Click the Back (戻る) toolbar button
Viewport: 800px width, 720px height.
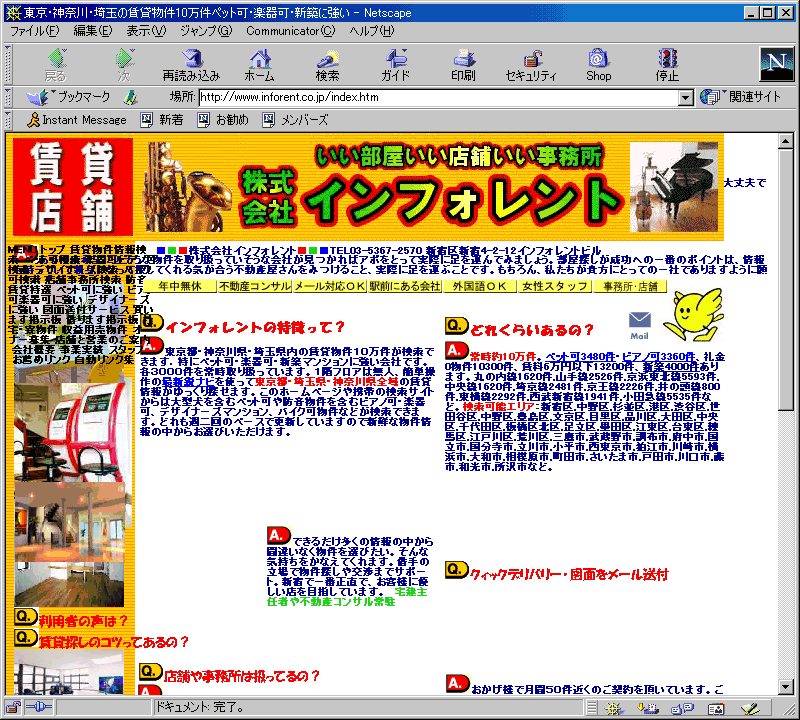(x=56, y=65)
